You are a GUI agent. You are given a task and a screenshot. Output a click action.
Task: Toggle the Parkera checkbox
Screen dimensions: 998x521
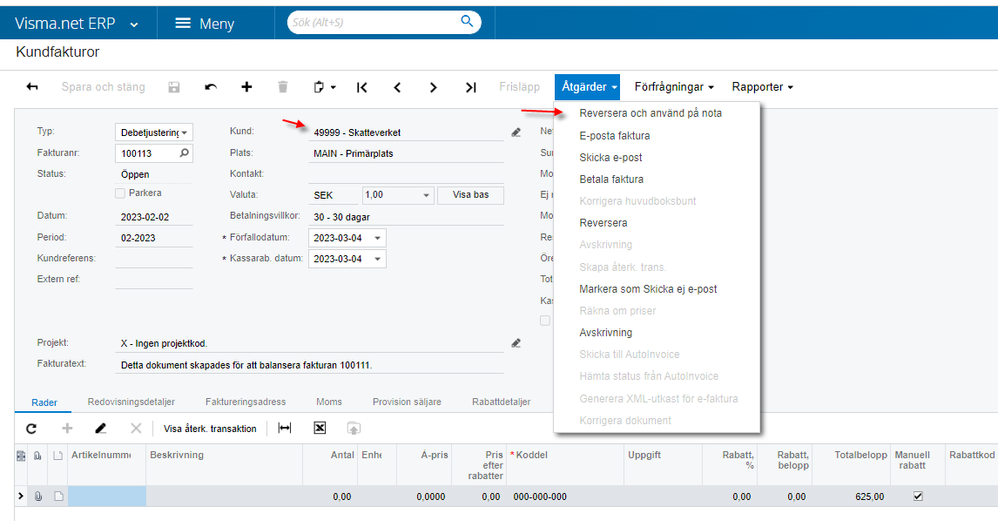[x=120, y=193]
